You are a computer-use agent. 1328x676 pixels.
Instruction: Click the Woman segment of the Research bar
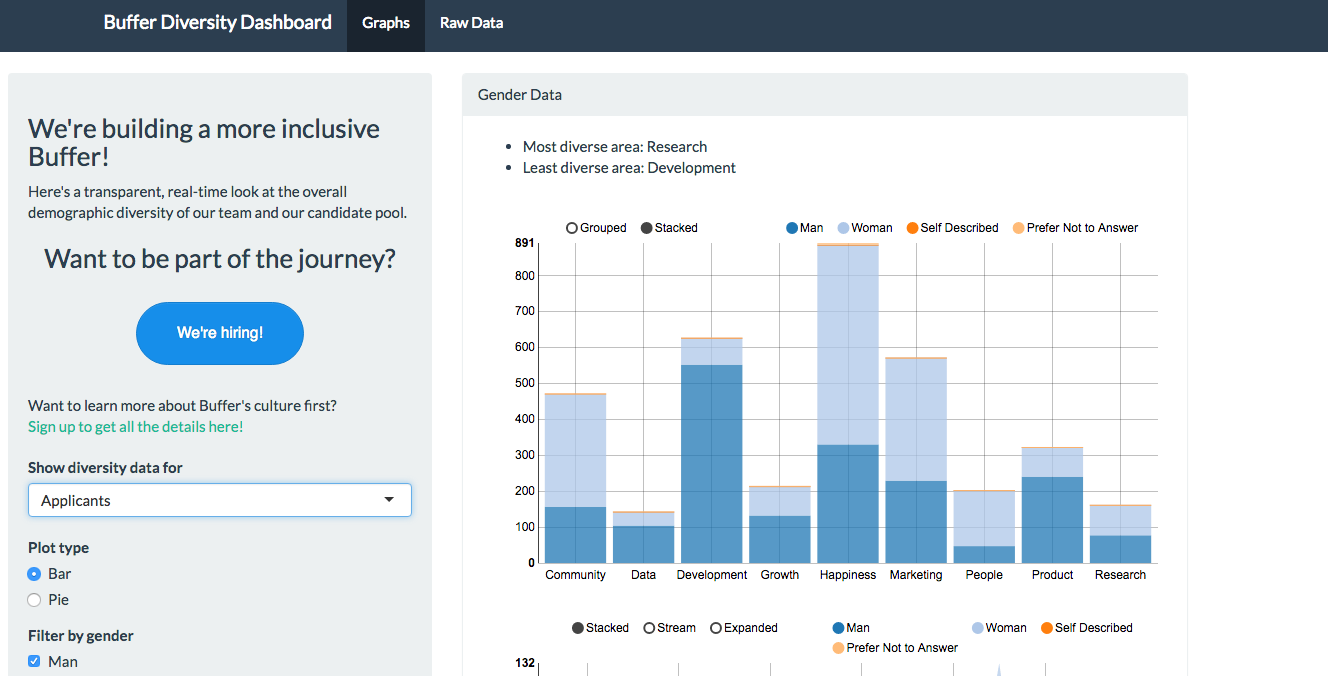(1120, 521)
